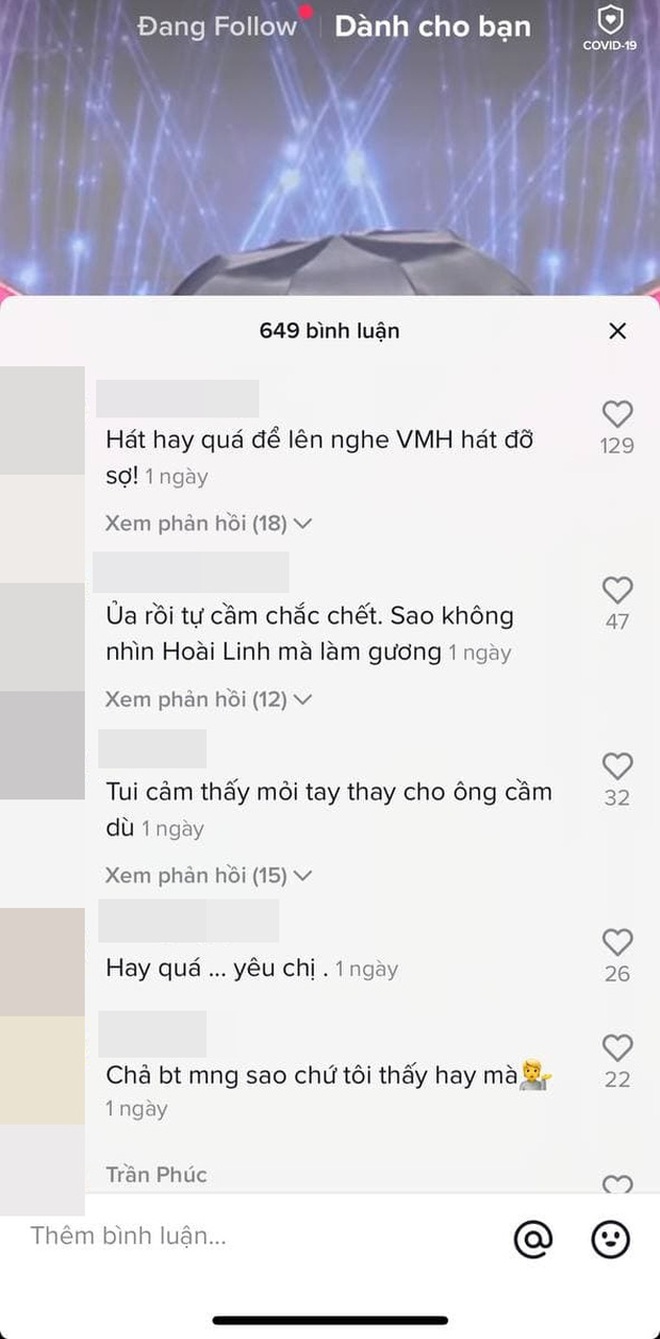Screen dimensions: 660x1339
Task: Open the COVID-19 shield icon
Action: pyautogui.click(x=610, y=27)
